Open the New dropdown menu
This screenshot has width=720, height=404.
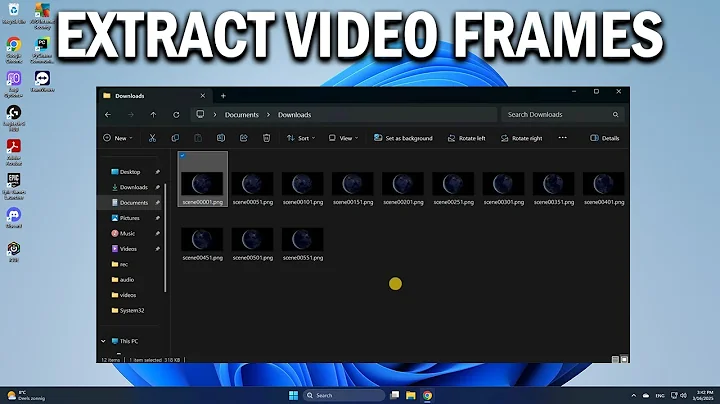pyautogui.click(x=118, y=138)
